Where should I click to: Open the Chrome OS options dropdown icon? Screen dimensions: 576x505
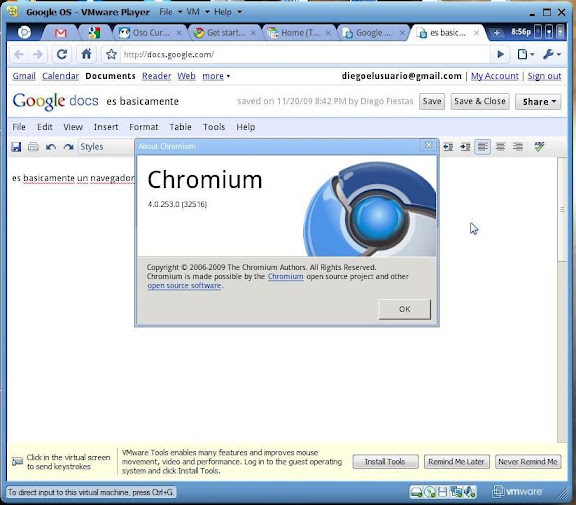[x=560, y=32]
